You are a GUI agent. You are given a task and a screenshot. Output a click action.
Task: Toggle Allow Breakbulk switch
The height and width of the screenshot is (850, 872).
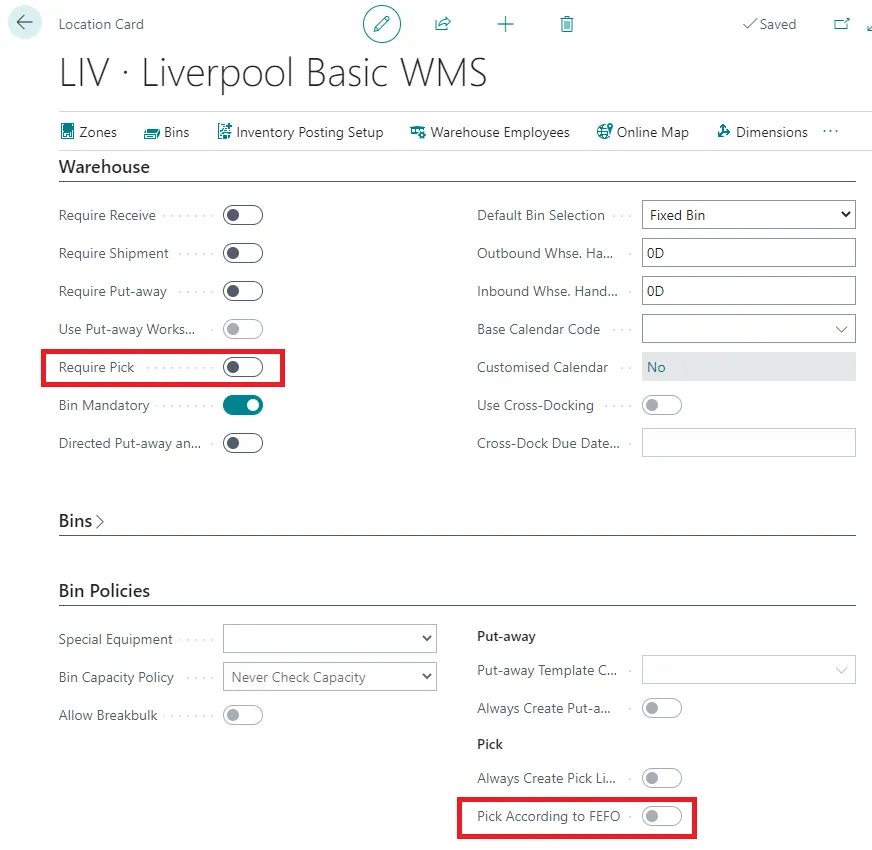click(x=243, y=715)
